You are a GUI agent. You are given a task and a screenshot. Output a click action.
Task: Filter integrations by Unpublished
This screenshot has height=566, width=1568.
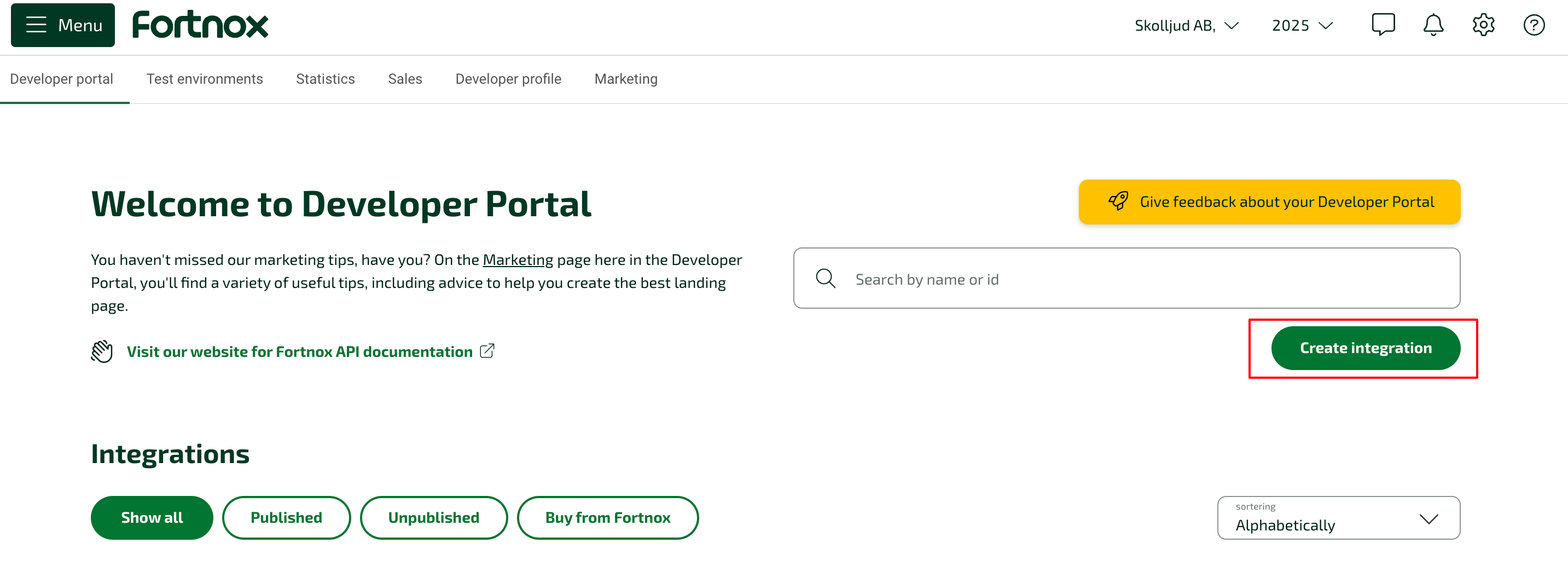433,518
